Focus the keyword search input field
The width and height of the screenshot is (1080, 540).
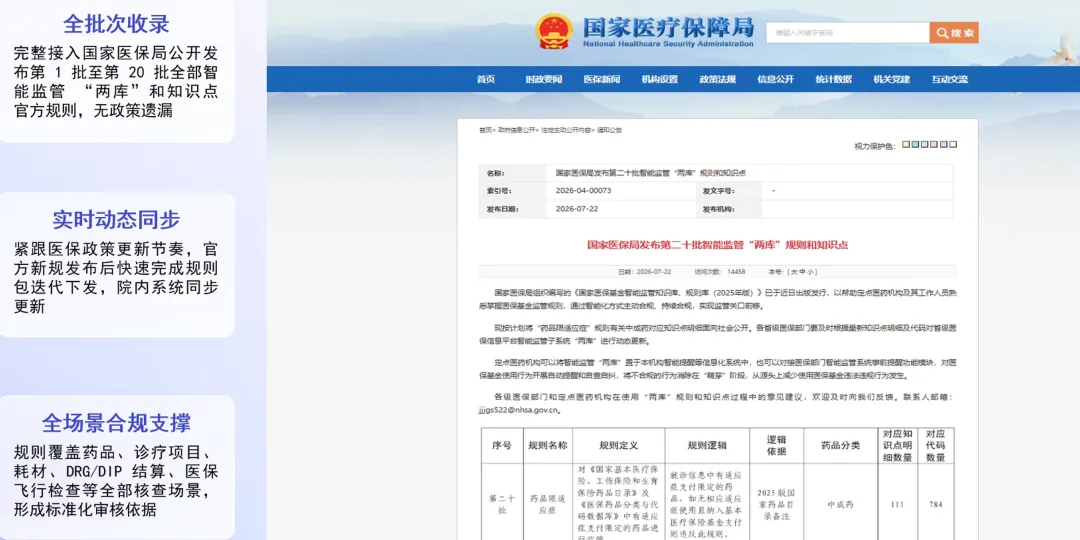pyautogui.click(x=848, y=32)
